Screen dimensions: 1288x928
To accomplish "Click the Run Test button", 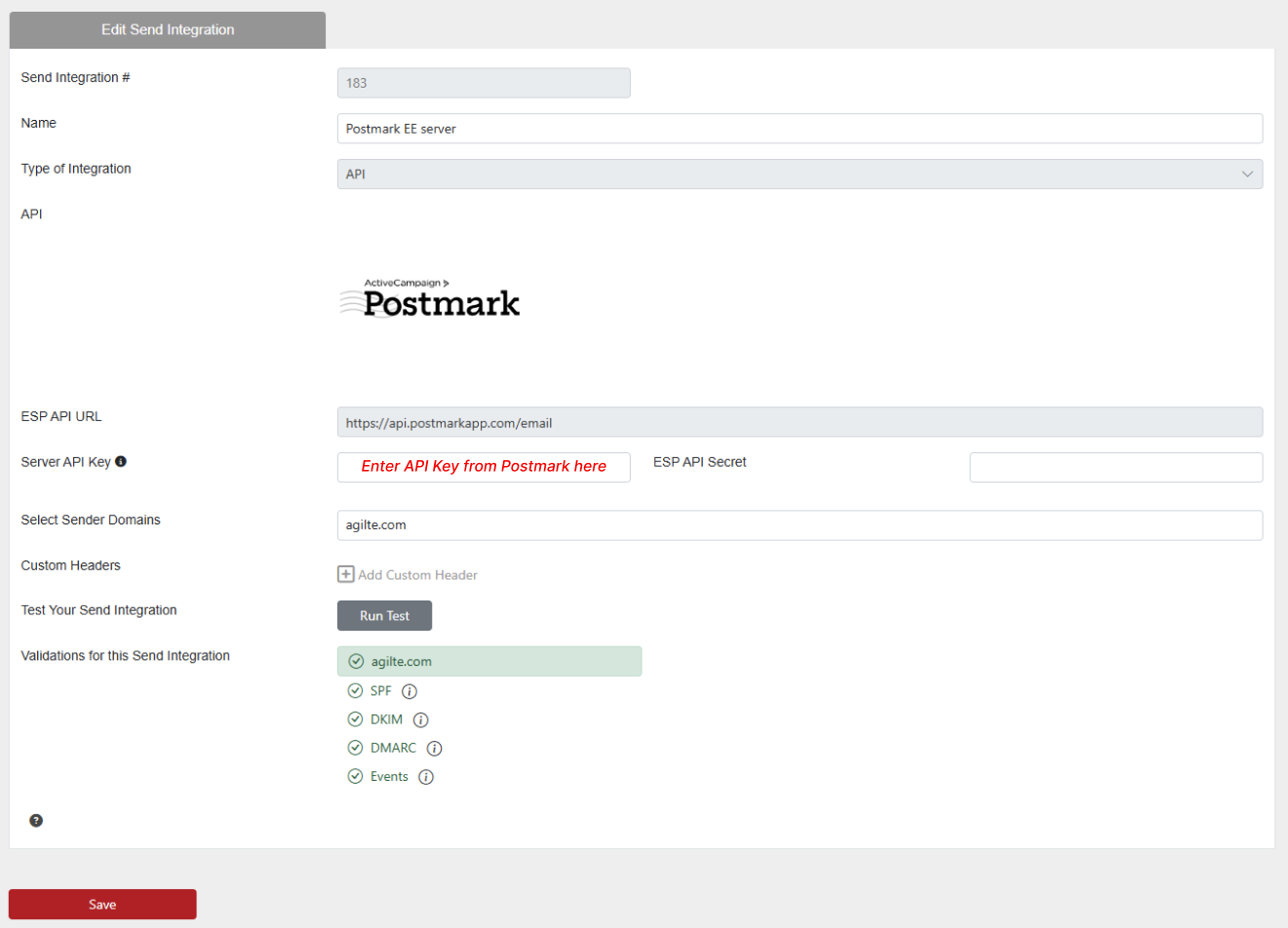I will tap(384, 615).
